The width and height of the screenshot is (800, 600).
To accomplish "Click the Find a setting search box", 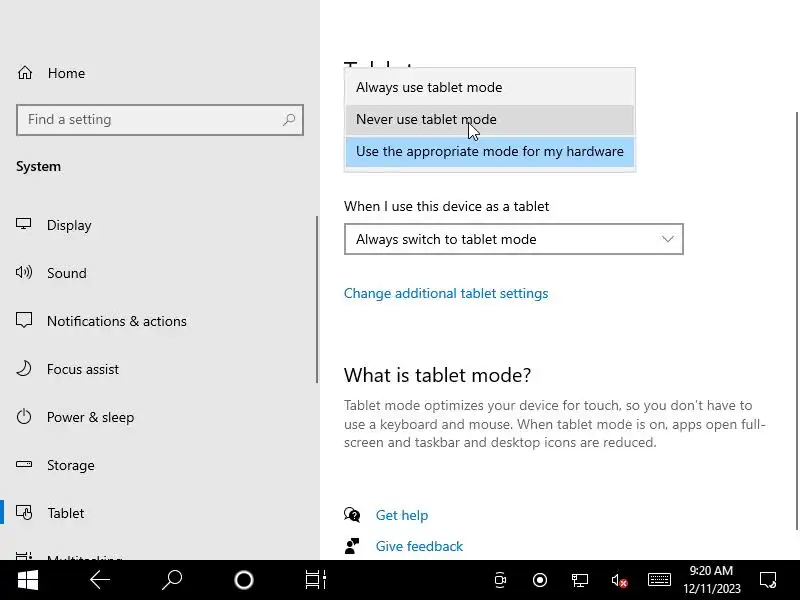I will click(x=160, y=119).
